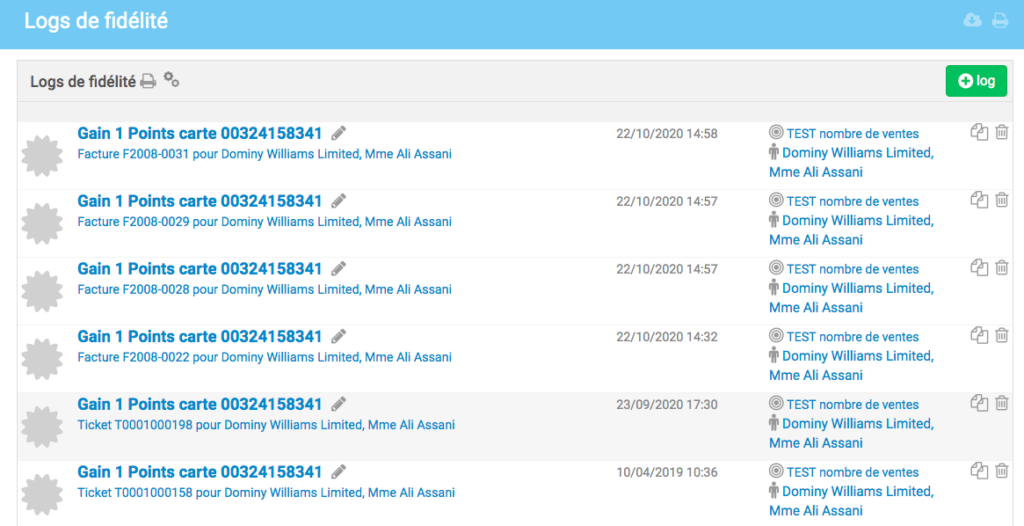
Task: Open Gain 1 Points title above Ticket T0001000198
Action: point(200,404)
